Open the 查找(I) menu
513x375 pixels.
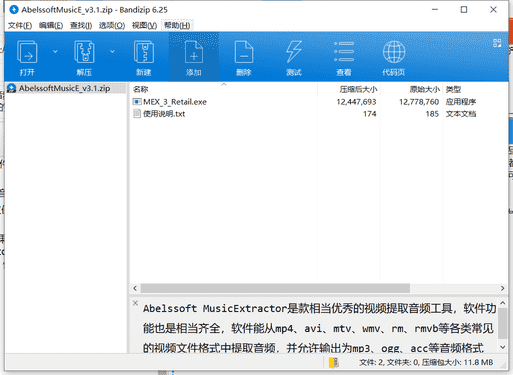[81, 25]
